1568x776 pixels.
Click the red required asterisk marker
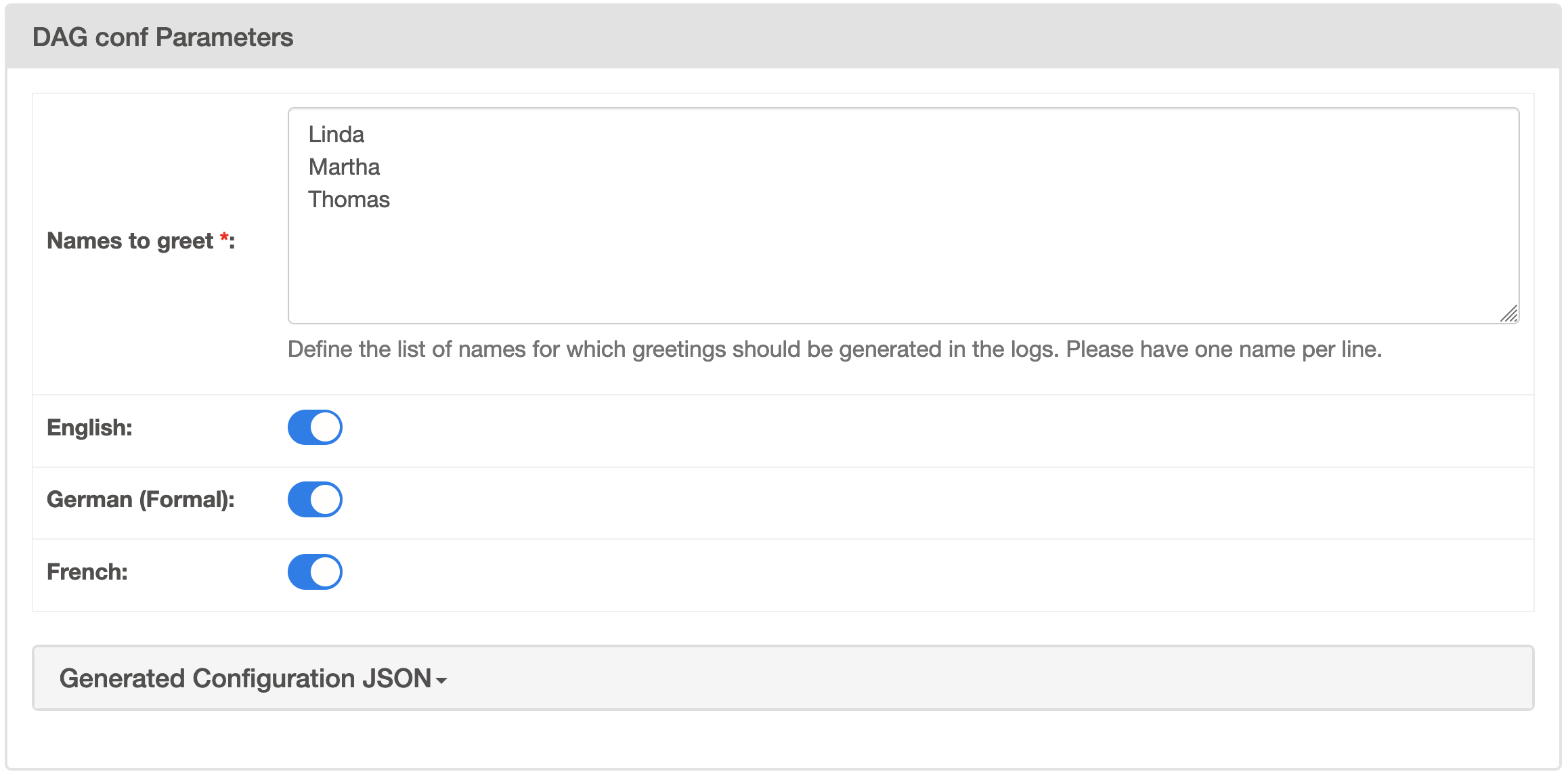(x=223, y=238)
